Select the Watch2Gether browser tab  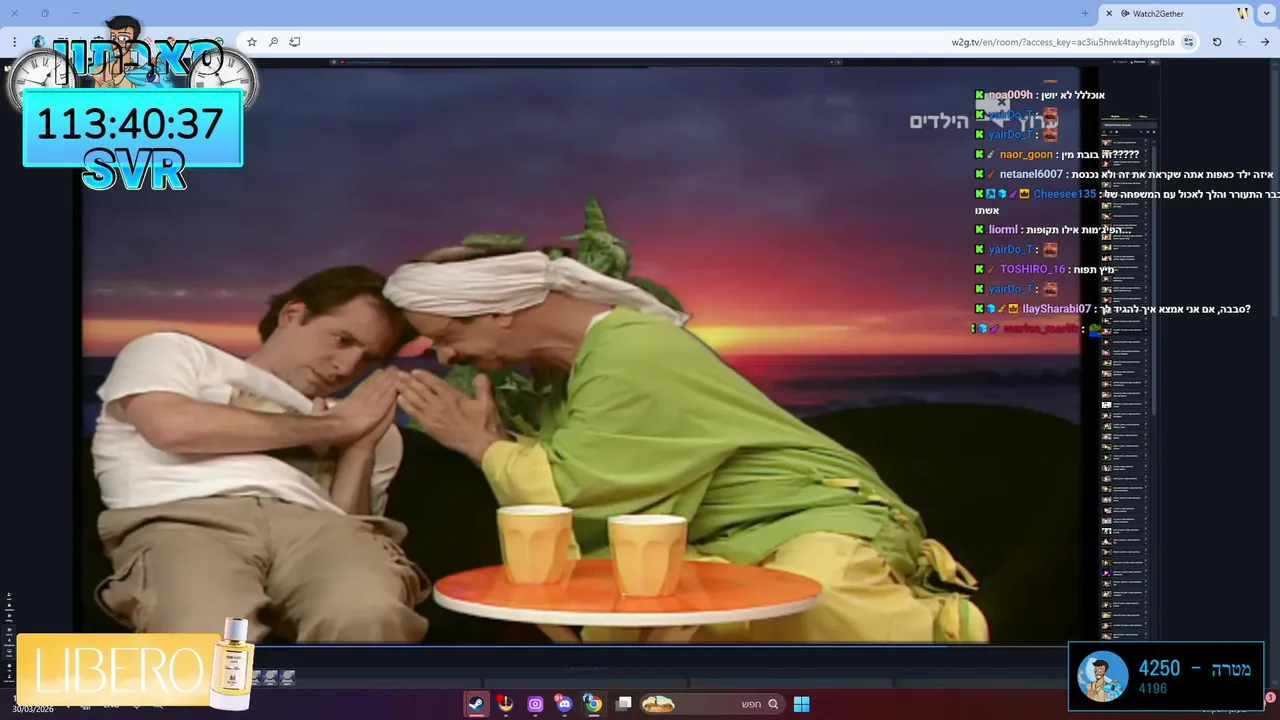click(x=1177, y=14)
